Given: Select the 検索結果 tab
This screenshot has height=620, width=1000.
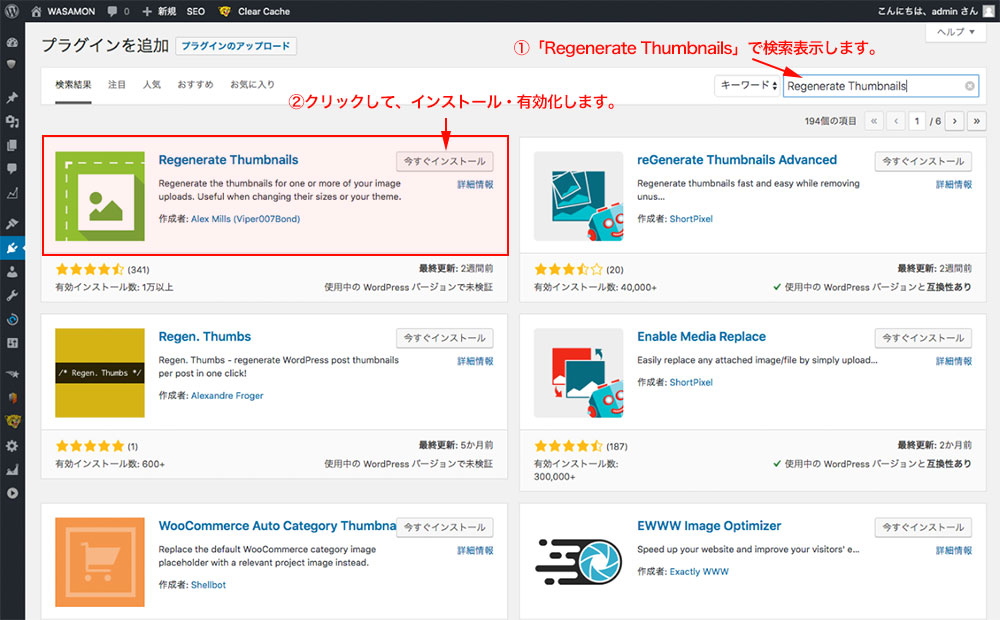Looking at the screenshot, I should tap(73, 85).
